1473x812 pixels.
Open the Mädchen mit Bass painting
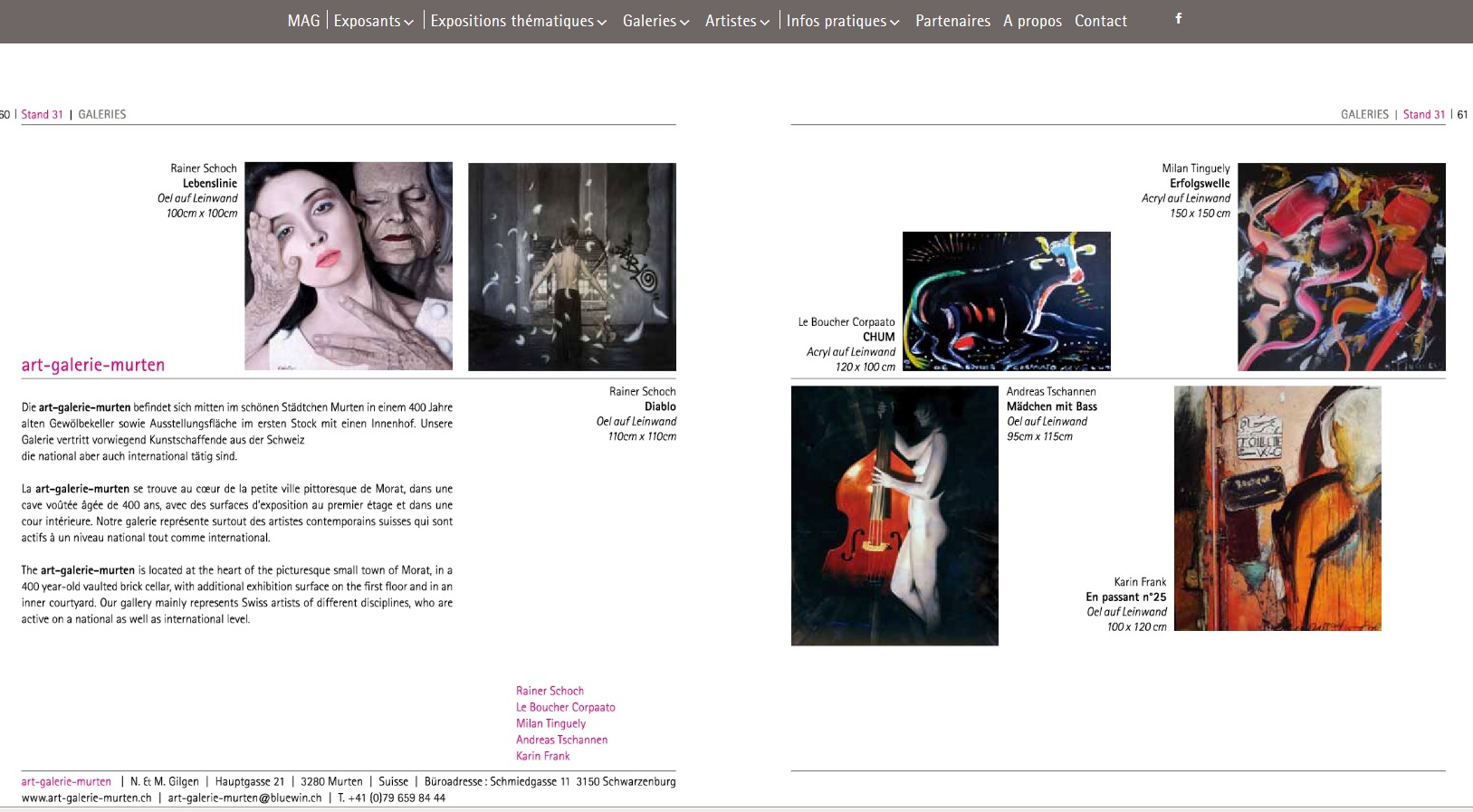point(894,516)
